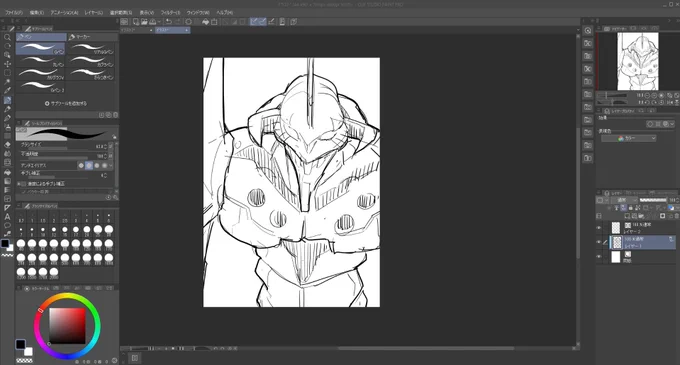Viewport: 680px width, 365px height.
Task: Select the Move layer cross-arrow tool
Action: [x=7, y=64]
